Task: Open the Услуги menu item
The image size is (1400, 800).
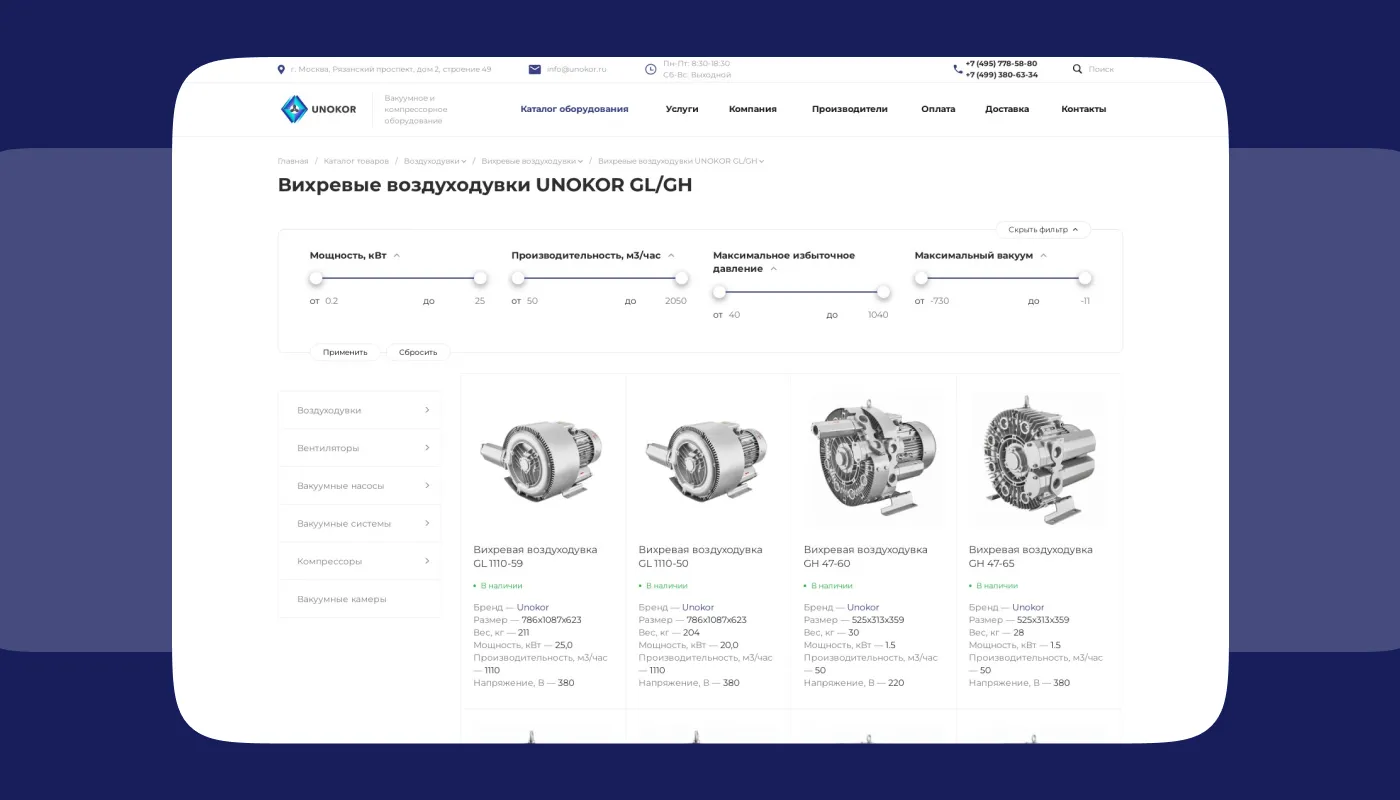Action: click(682, 109)
